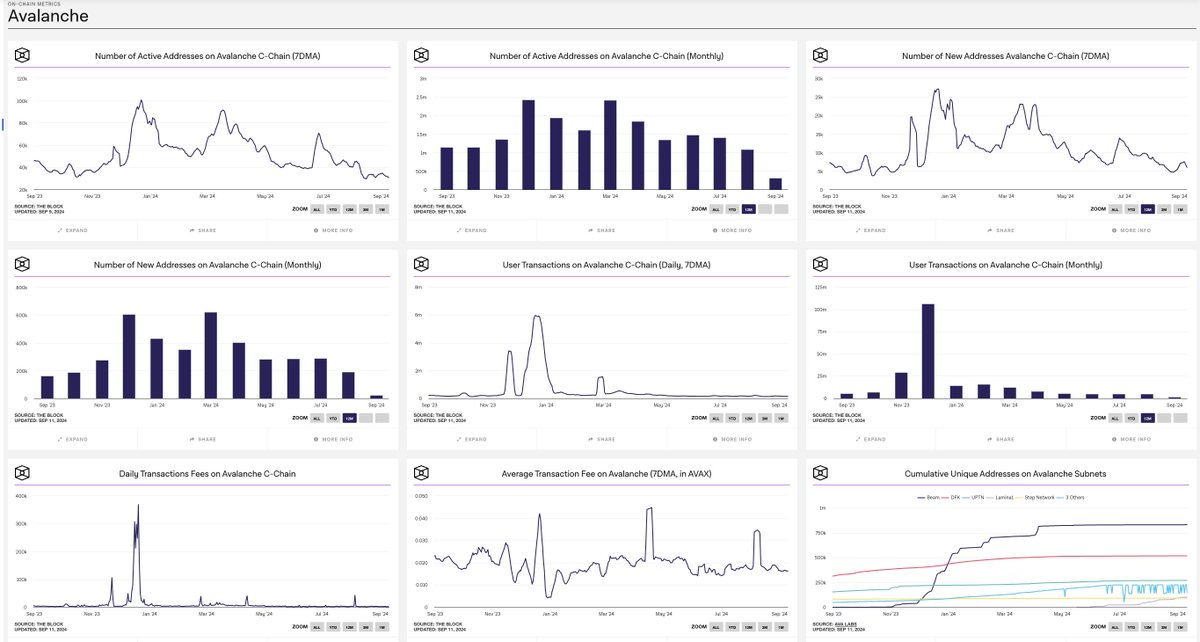Set Average Transaction Fee chart zoom to YTD
1200x642 pixels.
732,627
